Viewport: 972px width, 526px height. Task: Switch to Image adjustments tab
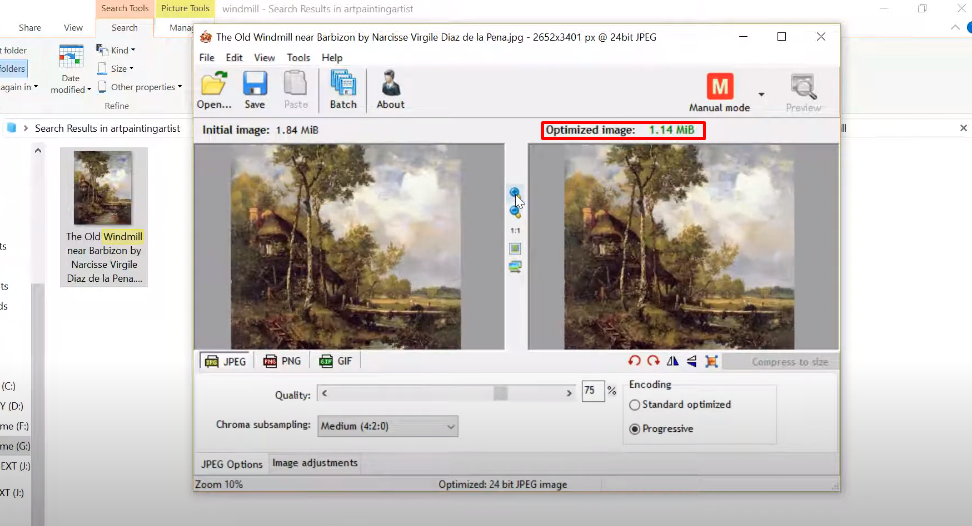pyautogui.click(x=315, y=463)
